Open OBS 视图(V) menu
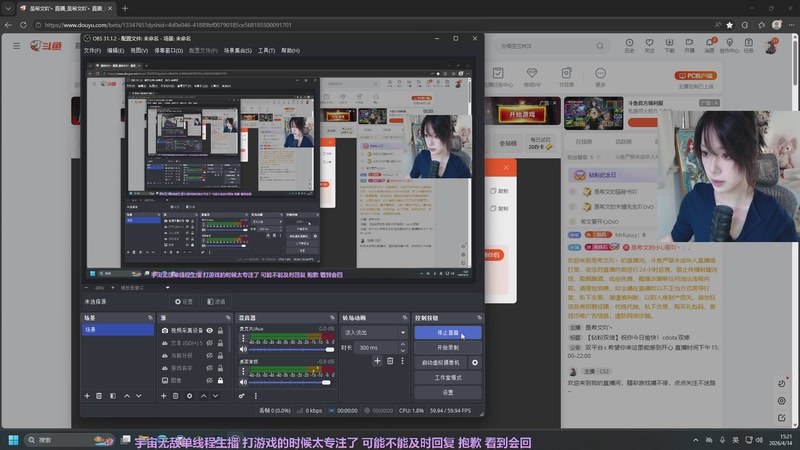800x450 pixels. pos(139,51)
